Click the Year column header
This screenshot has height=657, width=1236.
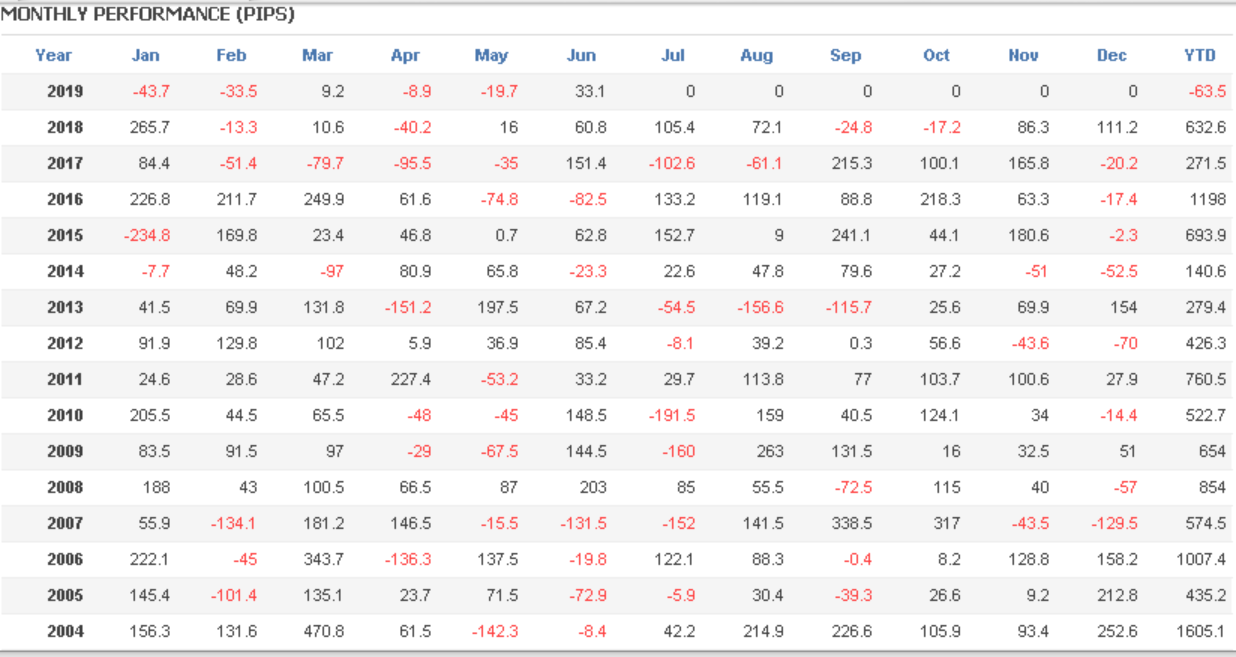pyautogui.click(x=53, y=55)
